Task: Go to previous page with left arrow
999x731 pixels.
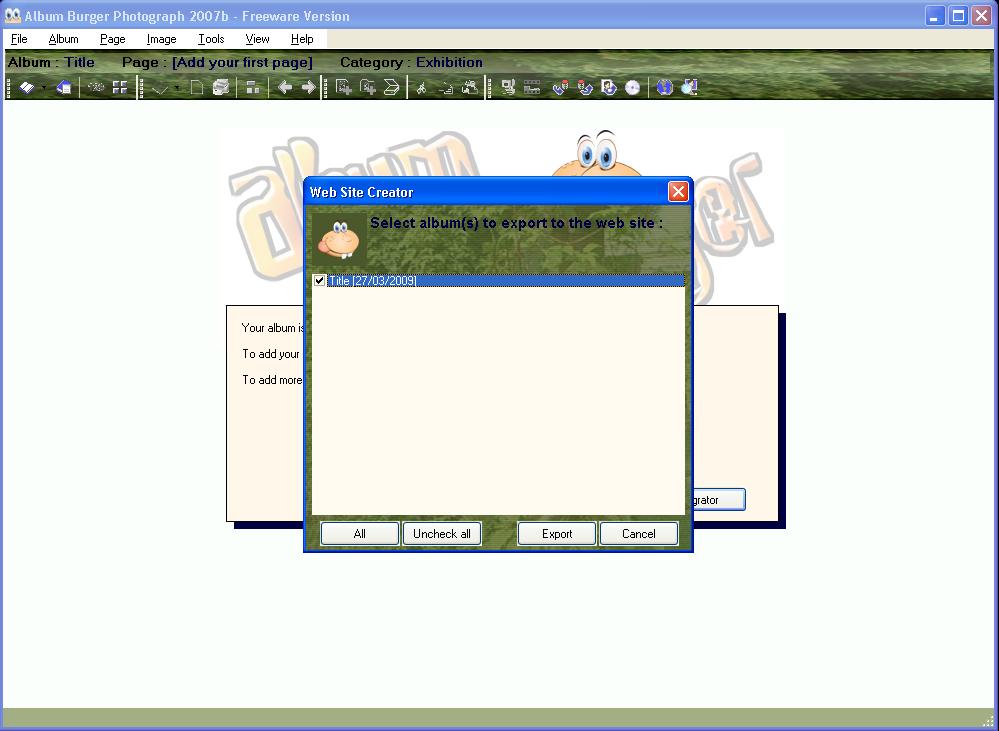Action: click(285, 87)
